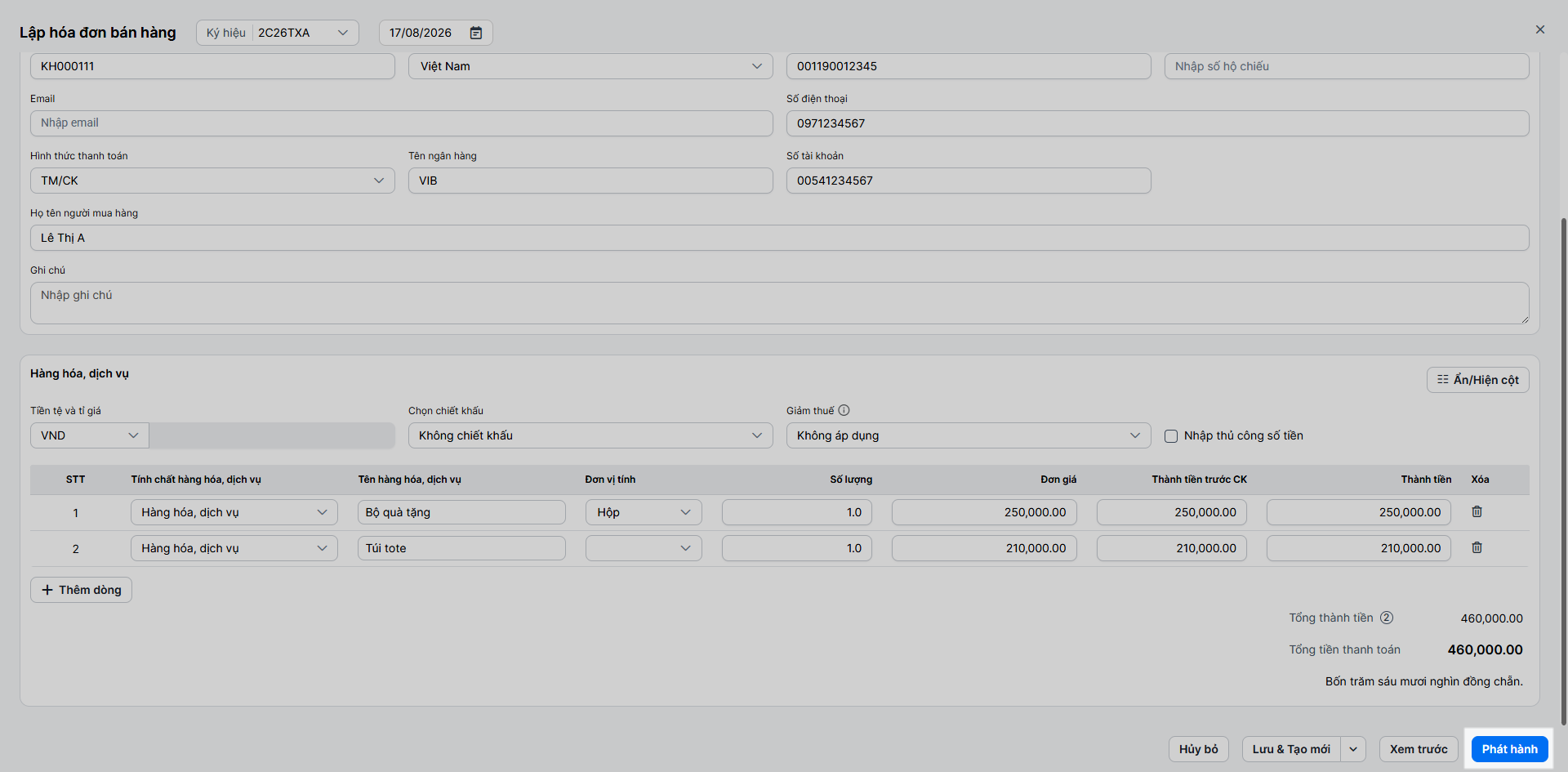1568x772 pixels.
Task: Click the Số tài khoản field 00541234567
Action: tap(969, 181)
